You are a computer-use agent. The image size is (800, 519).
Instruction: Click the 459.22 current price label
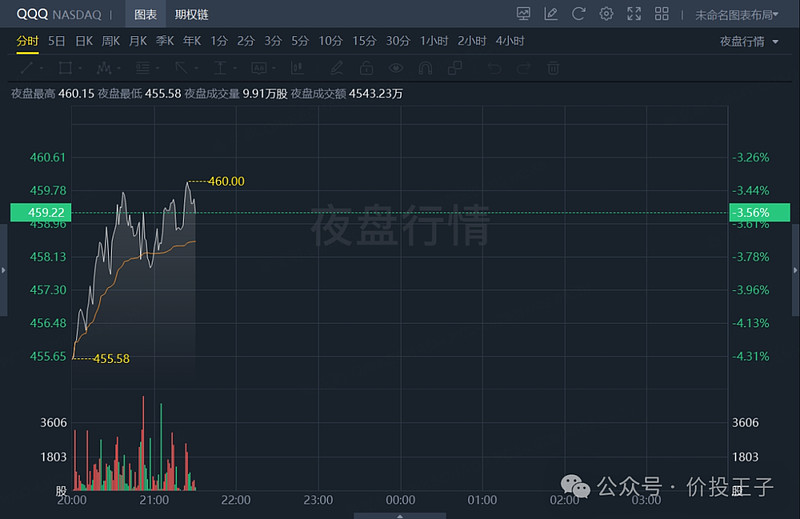point(41,212)
